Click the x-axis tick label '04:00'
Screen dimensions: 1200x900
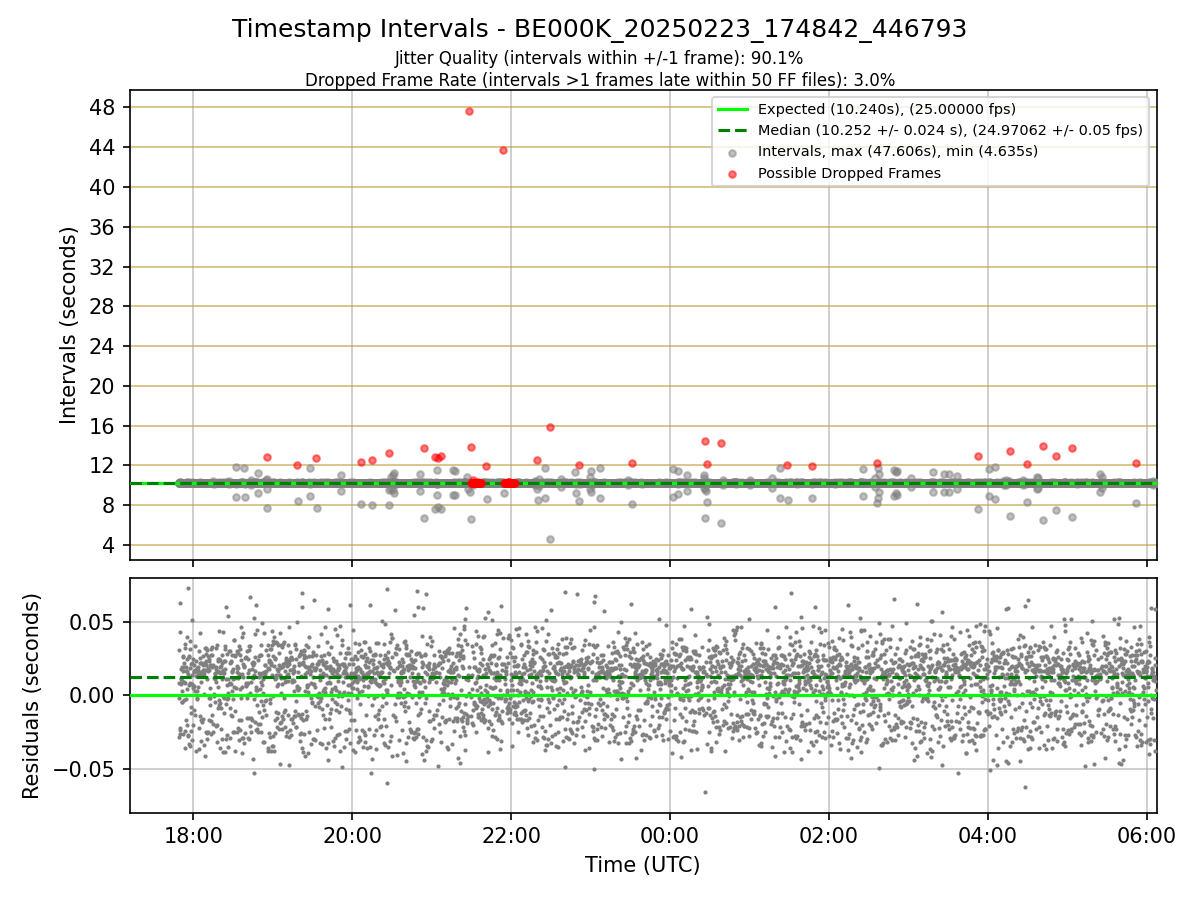[988, 834]
